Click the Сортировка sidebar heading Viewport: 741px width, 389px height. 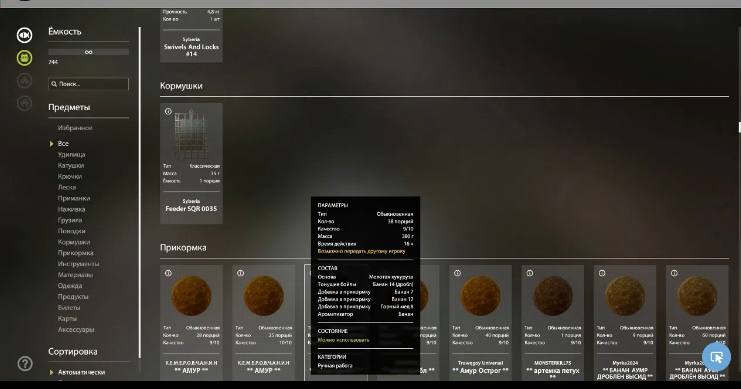73,352
